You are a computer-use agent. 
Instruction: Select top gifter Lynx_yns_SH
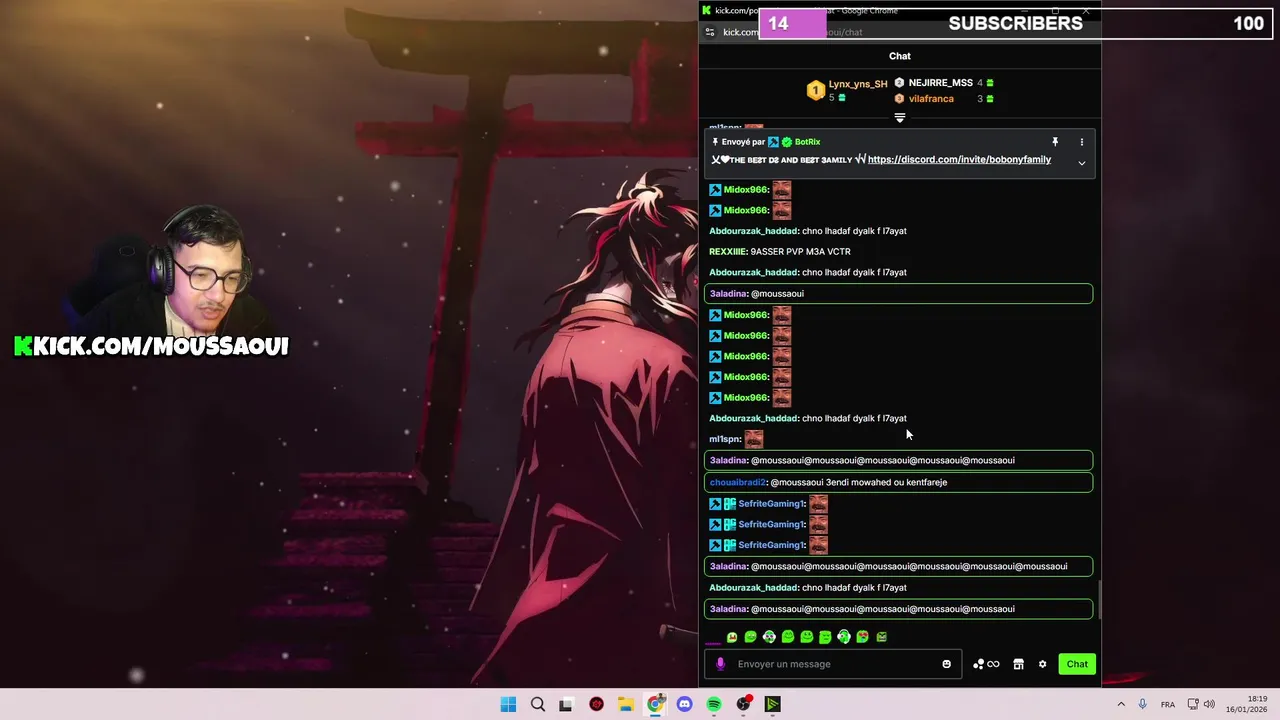[858, 84]
